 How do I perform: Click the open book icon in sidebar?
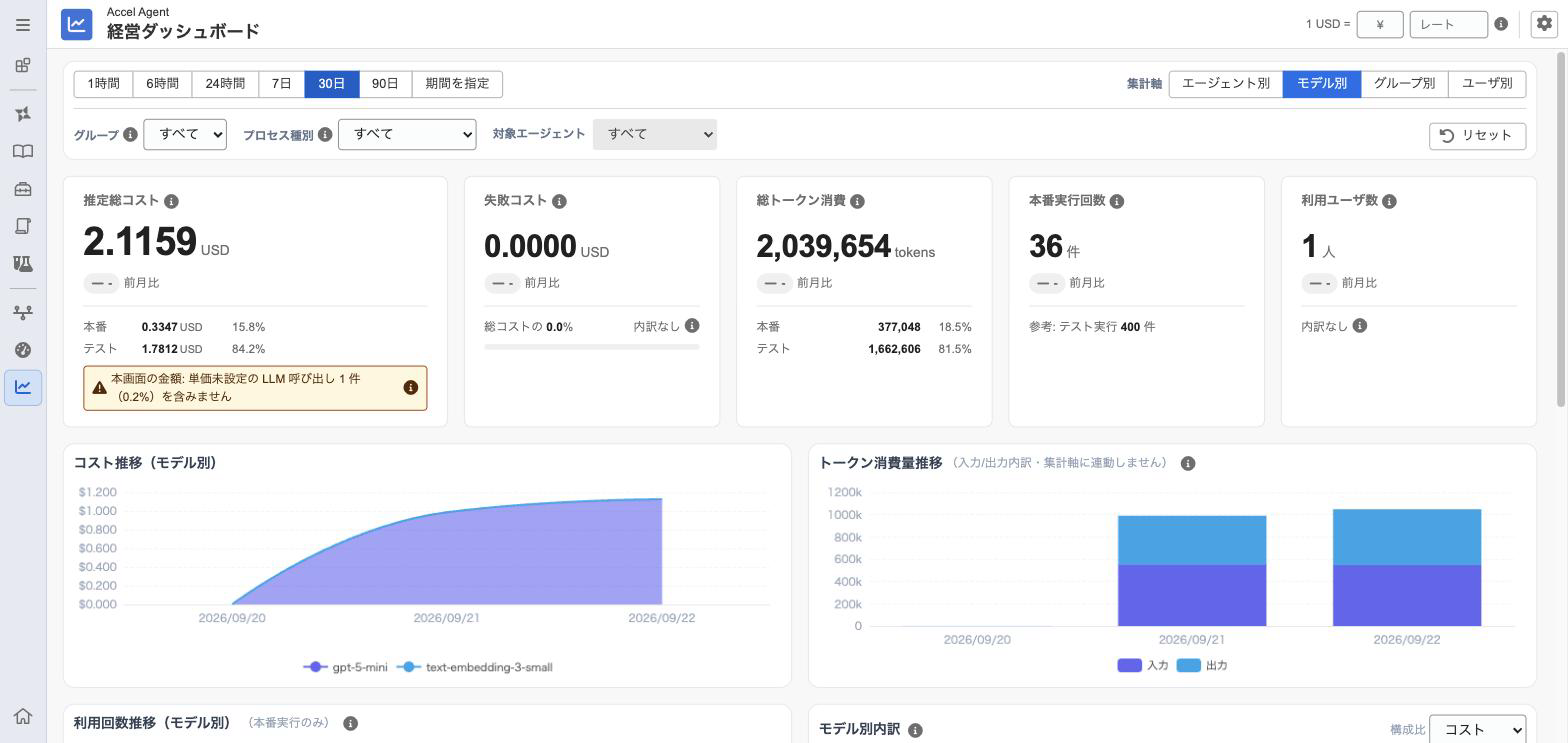click(x=23, y=152)
